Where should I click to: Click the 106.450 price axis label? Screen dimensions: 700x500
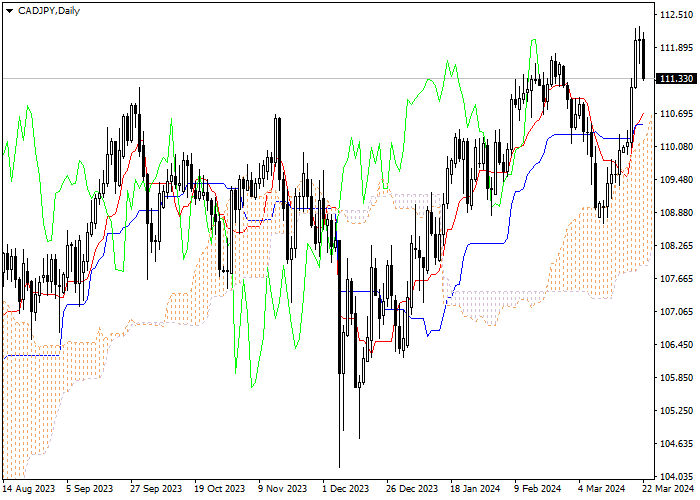pyautogui.click(x=677, y=344)
